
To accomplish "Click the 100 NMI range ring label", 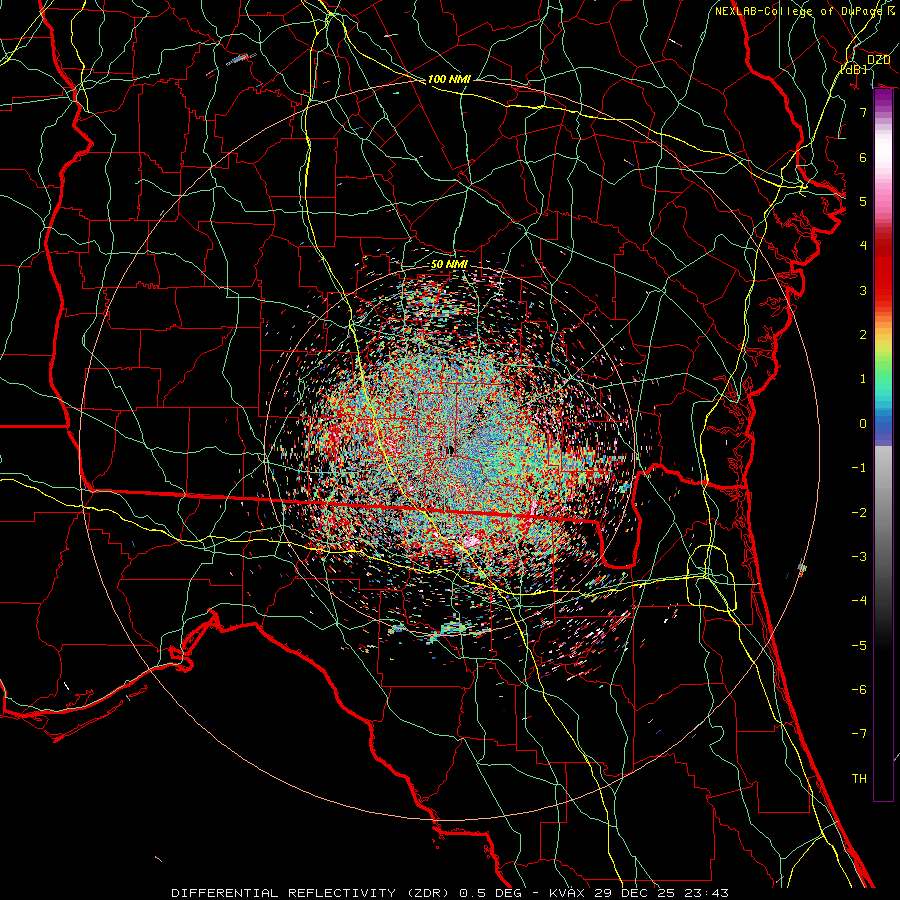I will click(449, 79).
